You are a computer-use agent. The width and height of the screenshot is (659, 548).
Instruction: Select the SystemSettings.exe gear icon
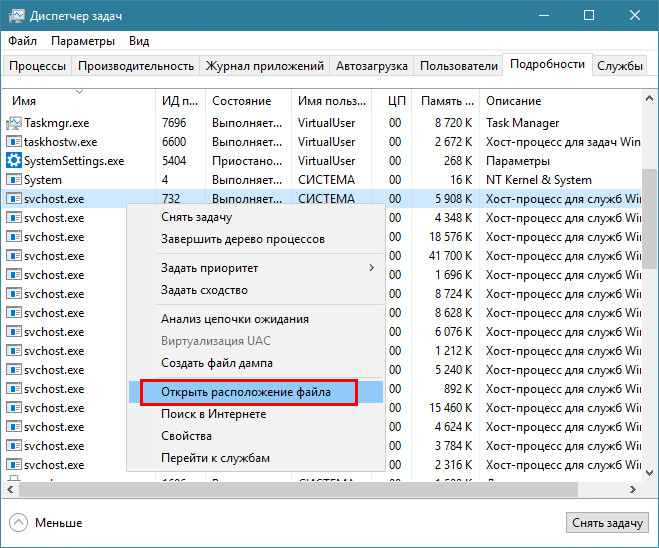14,161
